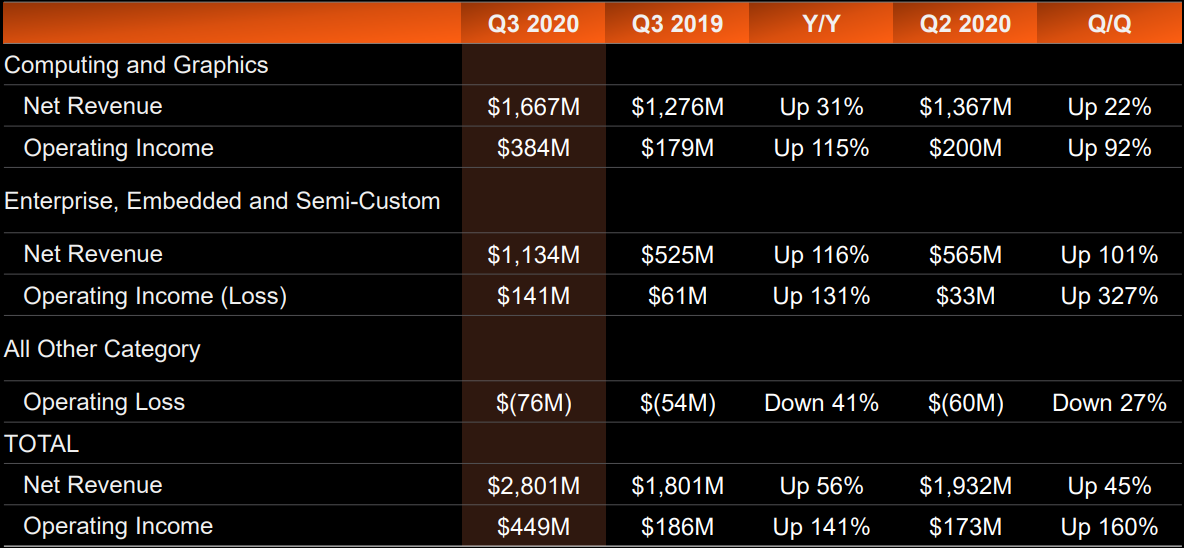This screenshot has height=548, width=1184.
Task: Select the Up 327% quarter-over-quarter cell
Action: tap(1109, 297)
